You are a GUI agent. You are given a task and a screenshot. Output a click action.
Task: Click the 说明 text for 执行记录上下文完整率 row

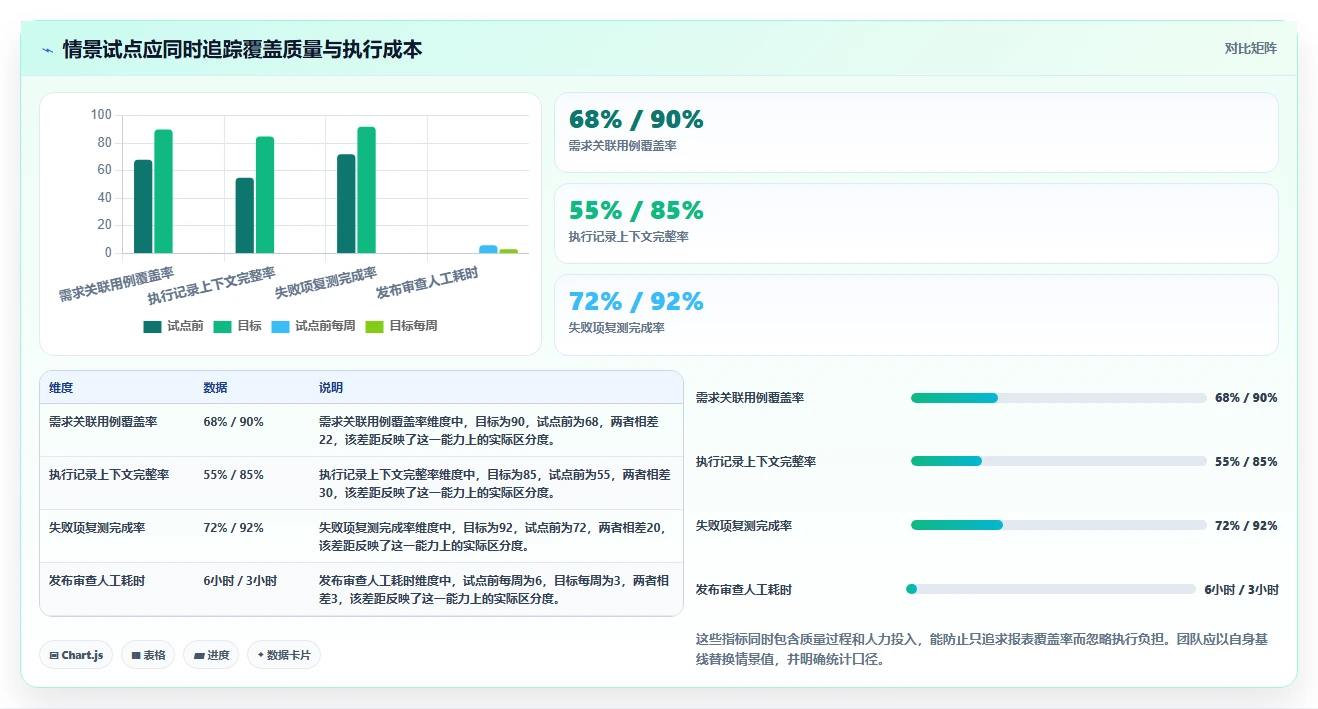(494, 484)
